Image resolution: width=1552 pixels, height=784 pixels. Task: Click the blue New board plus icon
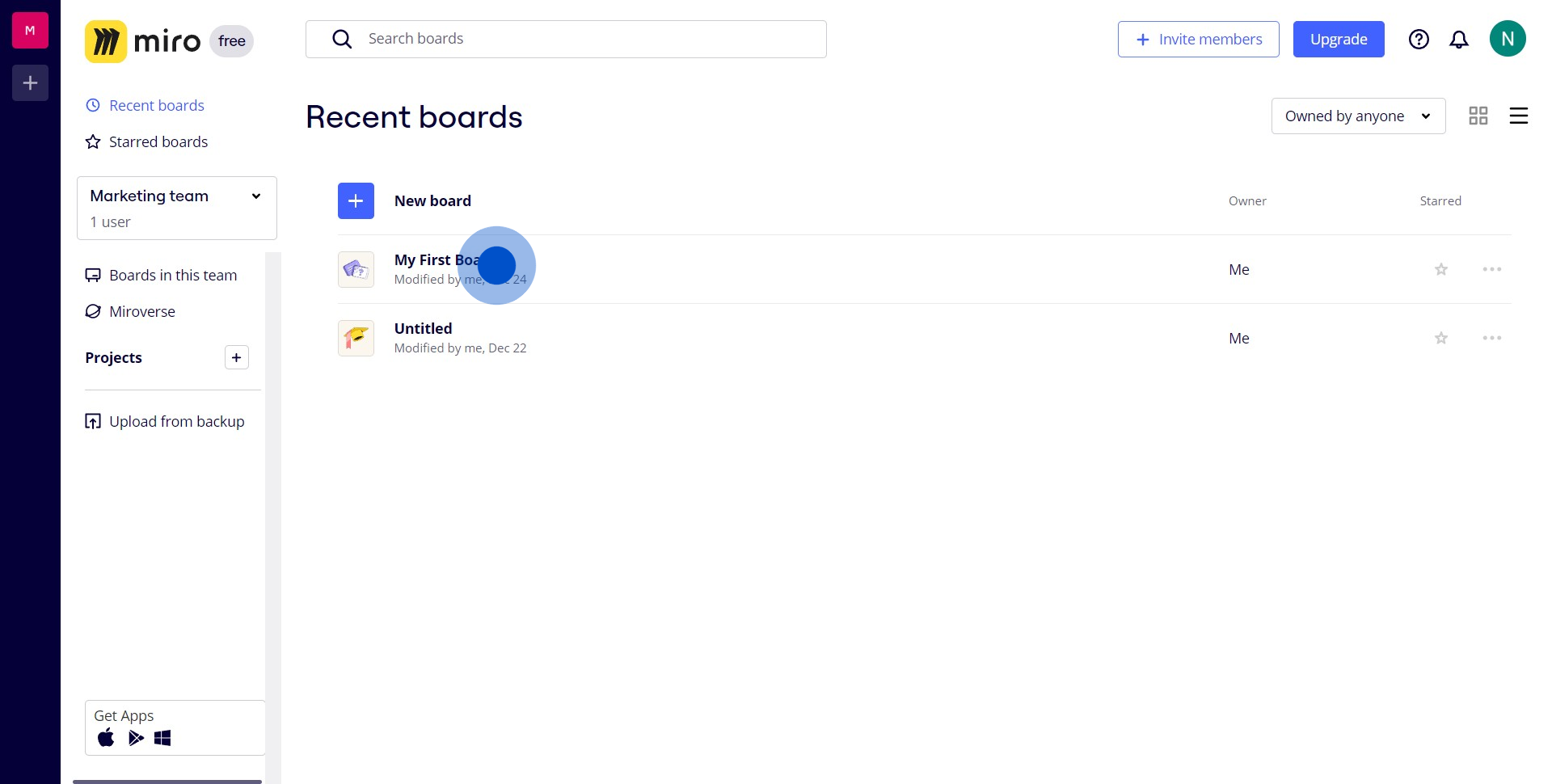[x=356, y=201]
